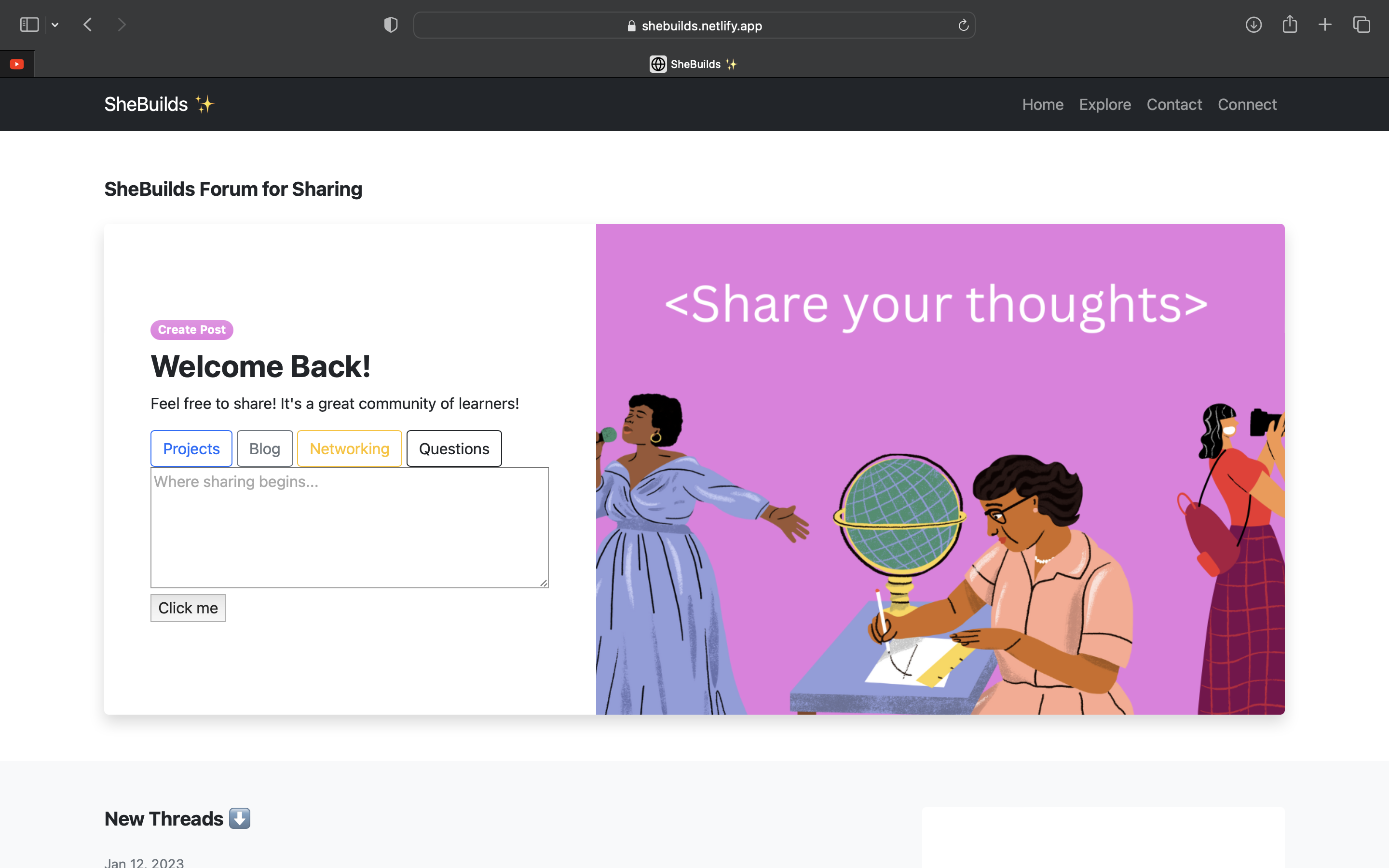
Task: Click the 'Where sharing begins' text area
Action: pyautogui.click(x=349, y=527)
